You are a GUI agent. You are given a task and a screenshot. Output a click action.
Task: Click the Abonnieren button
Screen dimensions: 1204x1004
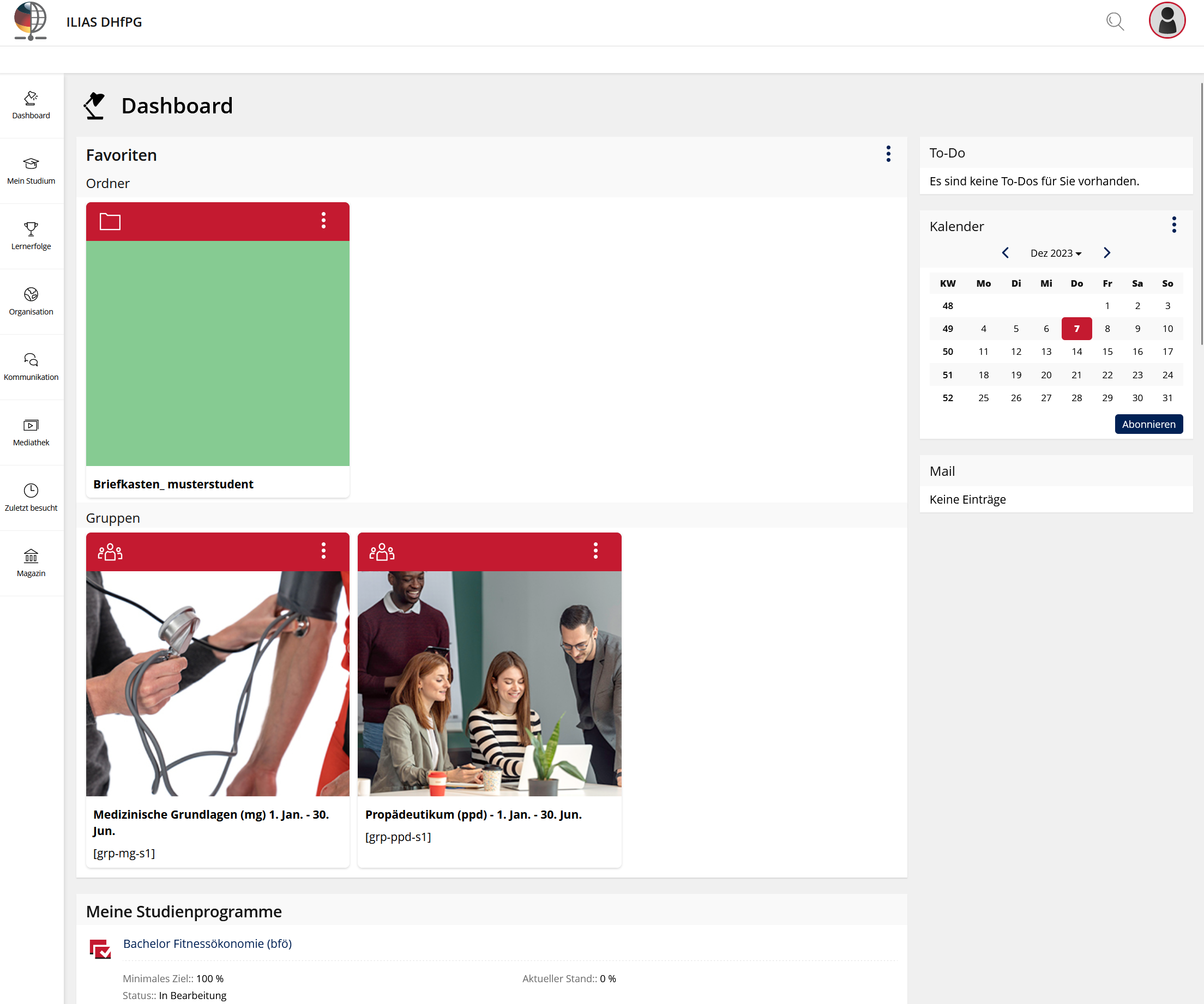[x=1148, y=424]
